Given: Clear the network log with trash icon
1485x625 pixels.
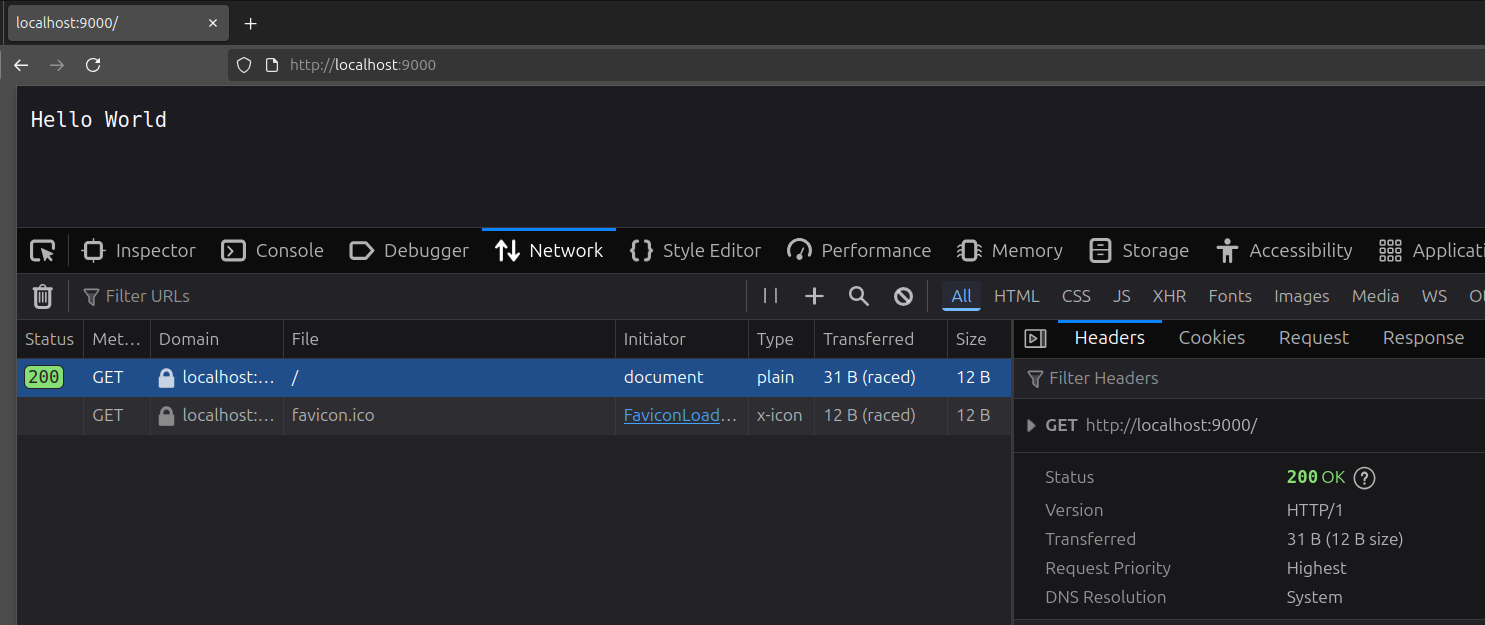Looking at the screenshot, I should 42,296.
